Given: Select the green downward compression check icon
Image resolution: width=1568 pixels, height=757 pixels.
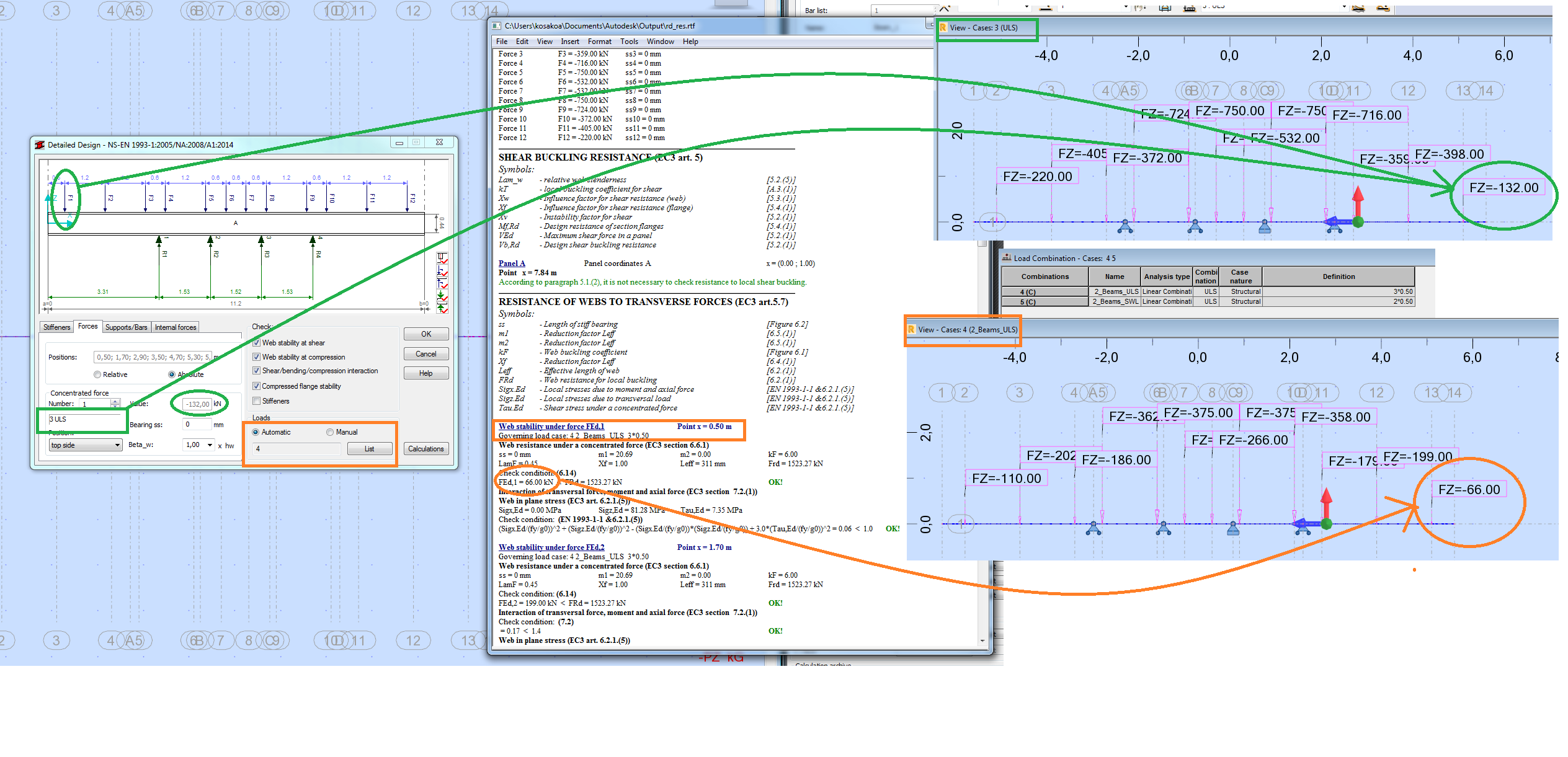Looking at the screenshot, I should click(x=442, y=295).
